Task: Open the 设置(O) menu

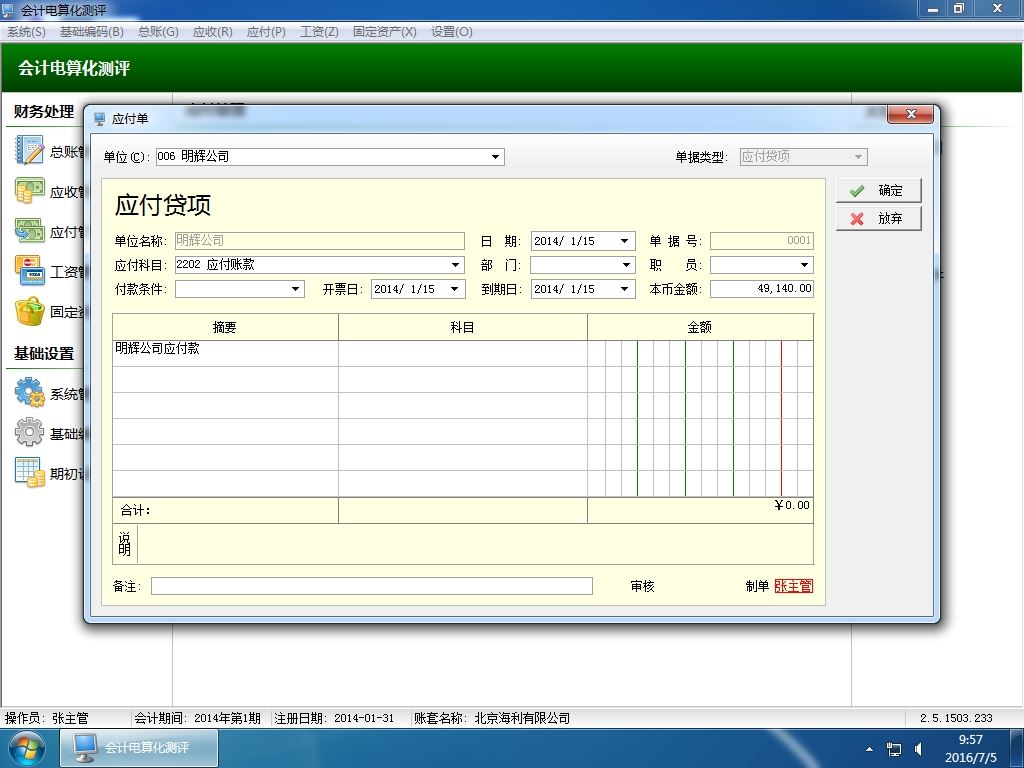Action: pyautogui.click(x=451, y=31)
